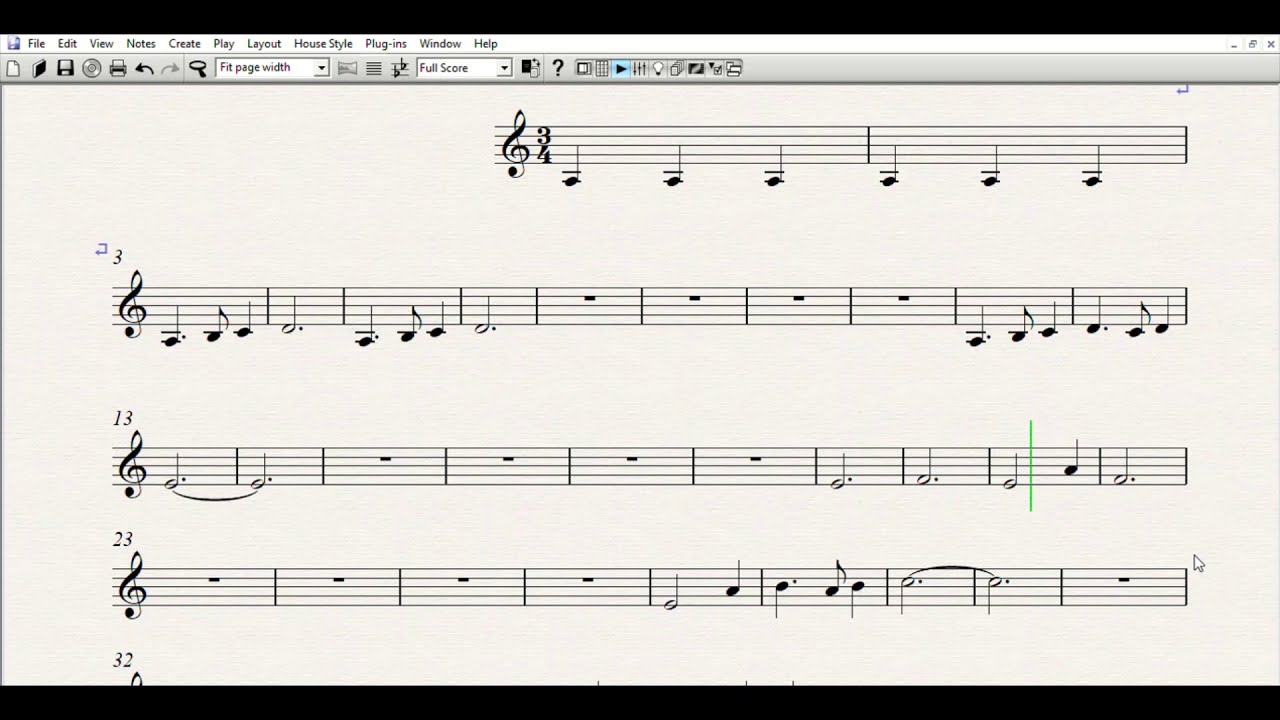
Task: Click bar number 23
Action: tap(122, 539)
